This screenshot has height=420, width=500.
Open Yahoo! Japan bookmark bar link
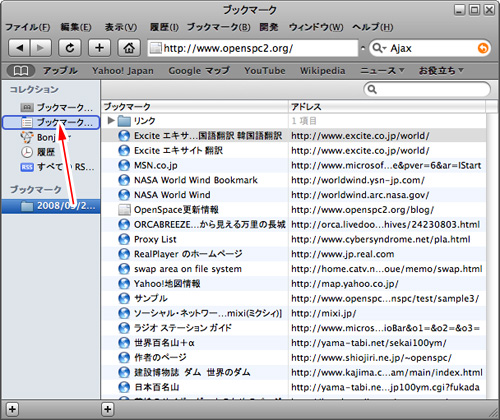(123, 71)
